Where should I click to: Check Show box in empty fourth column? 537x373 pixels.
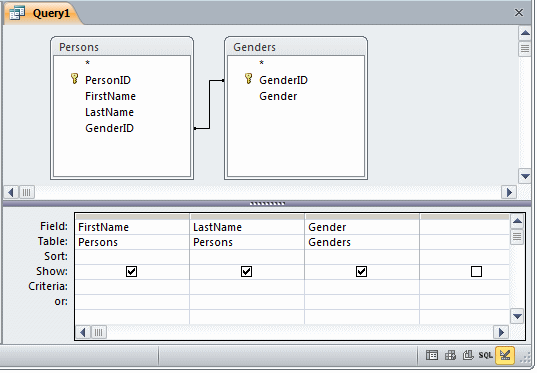(x=476, y=272)
